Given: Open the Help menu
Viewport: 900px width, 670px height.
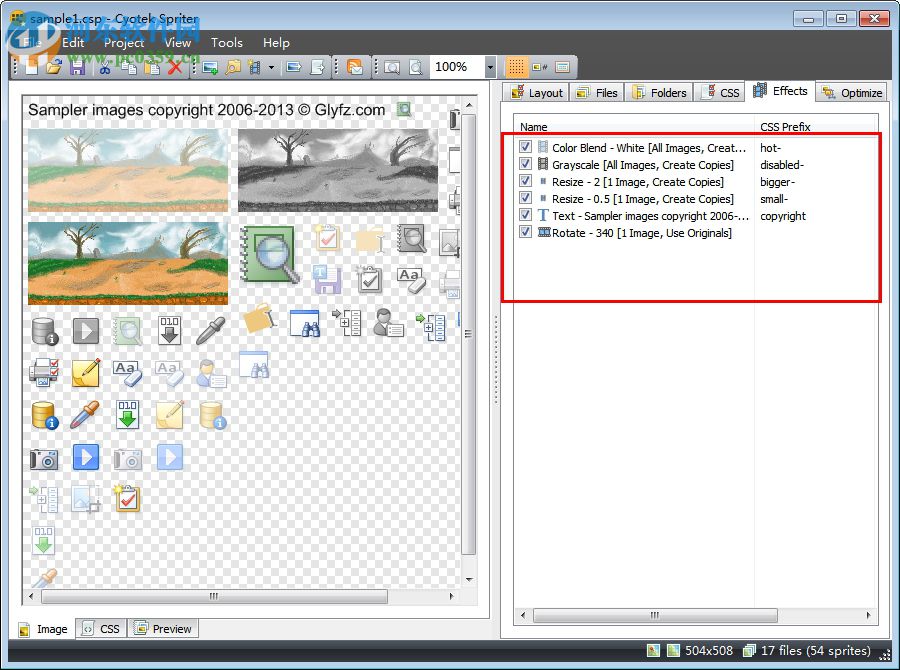Looking at the screenshot, I should point(276,42).
